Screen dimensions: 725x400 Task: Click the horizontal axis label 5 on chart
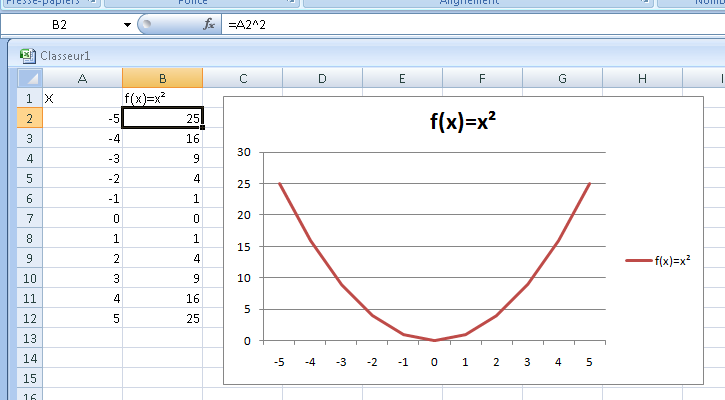pos(589,362)
